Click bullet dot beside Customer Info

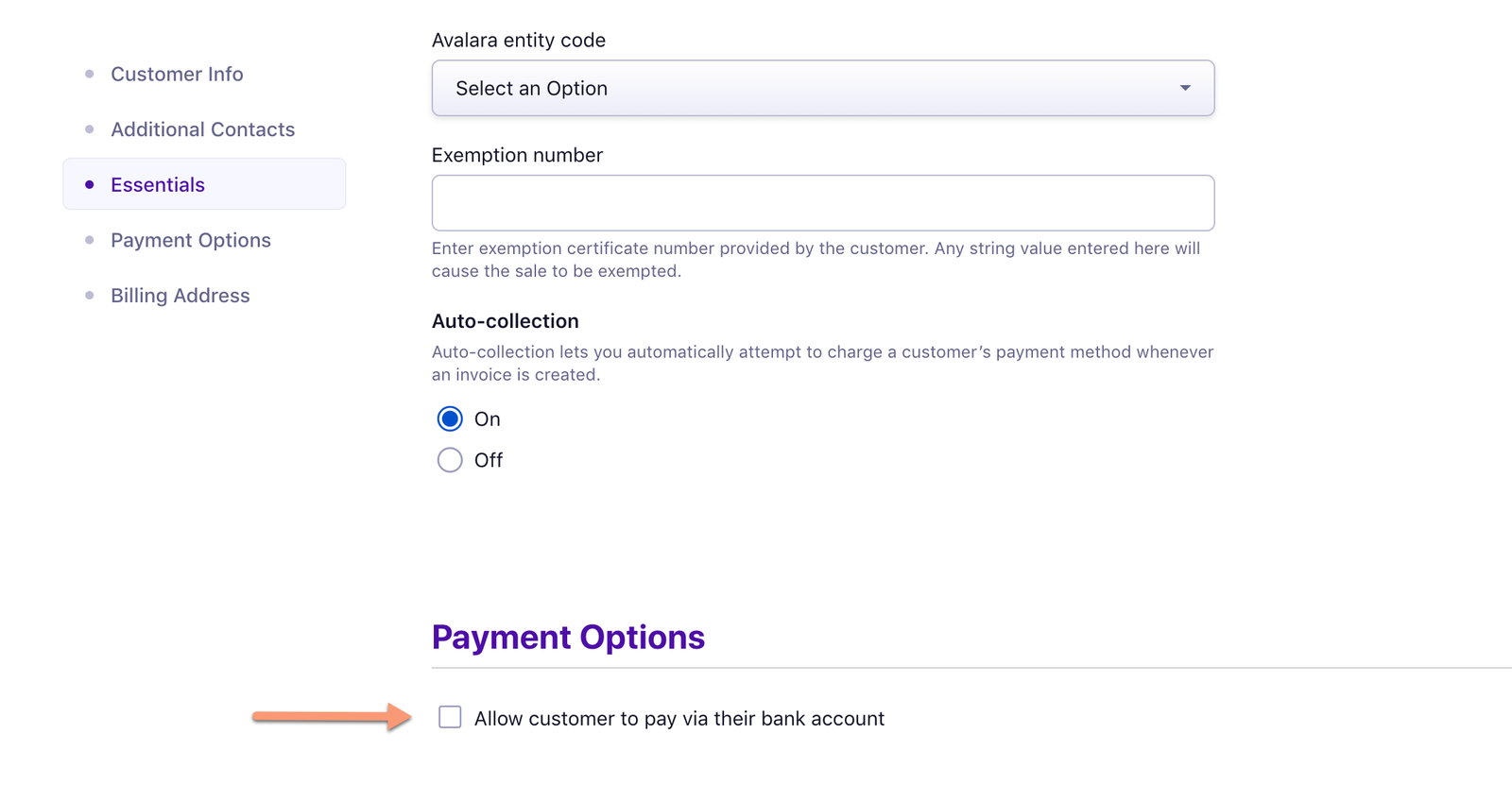pyautogui.click(x=90, y=74)
